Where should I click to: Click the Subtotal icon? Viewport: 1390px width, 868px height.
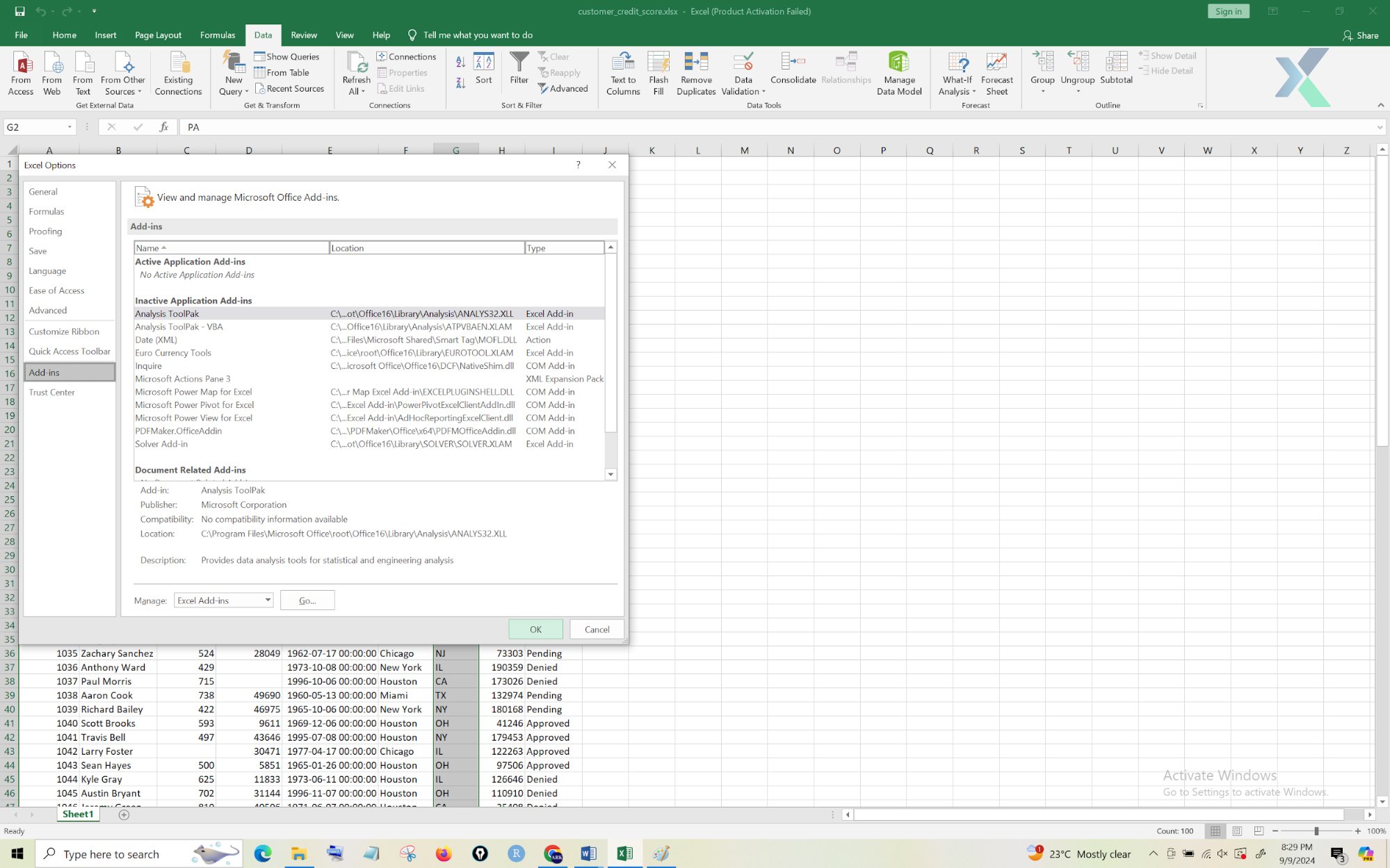(x=1116, y=68)
